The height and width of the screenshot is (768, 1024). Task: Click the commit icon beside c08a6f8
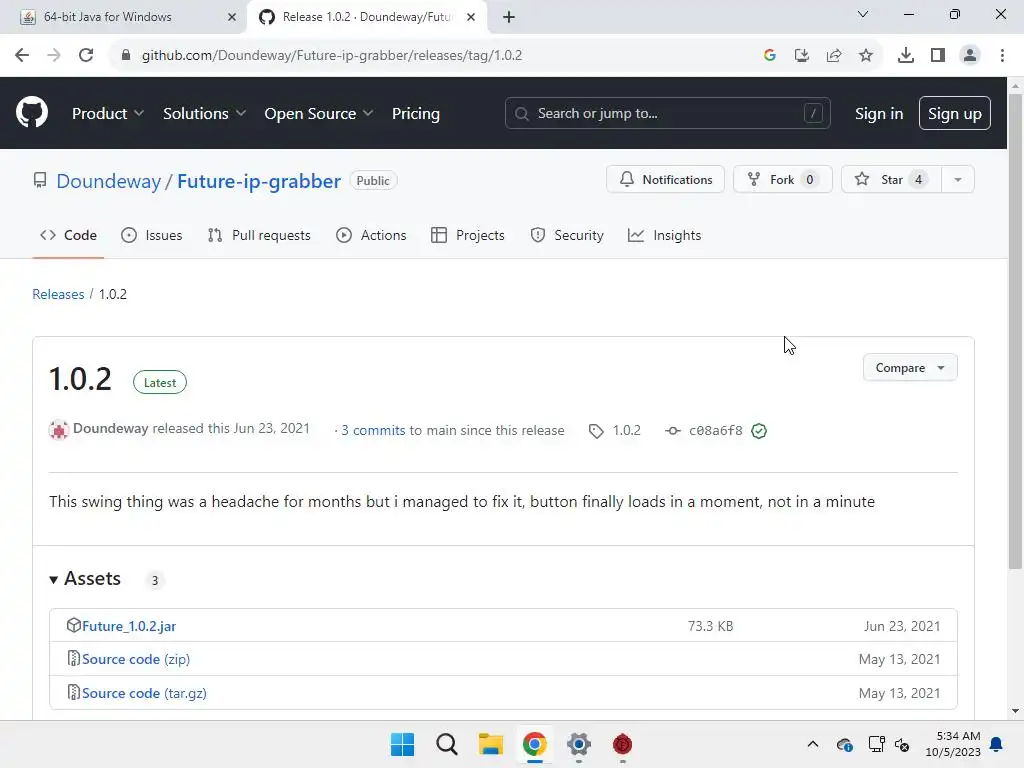673,431
